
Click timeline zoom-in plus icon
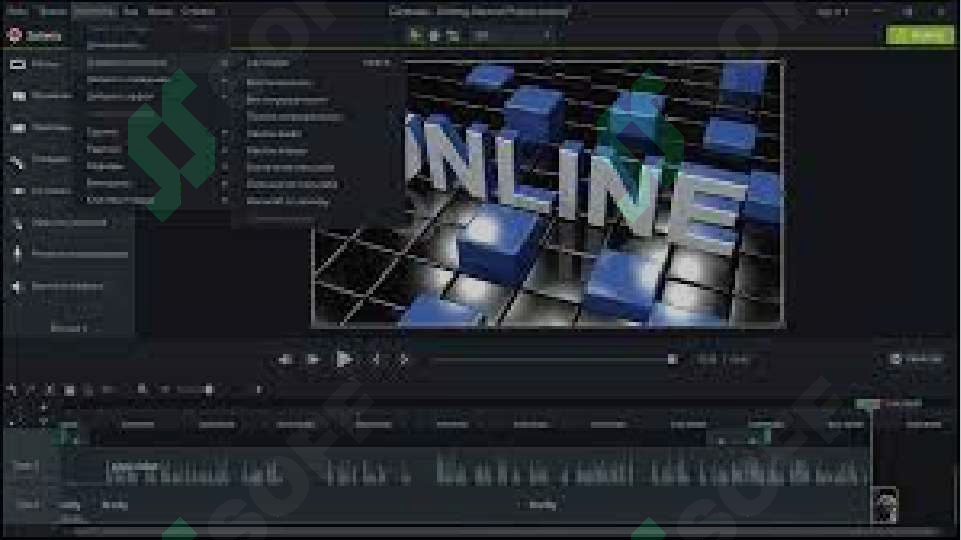pos(259,389)
